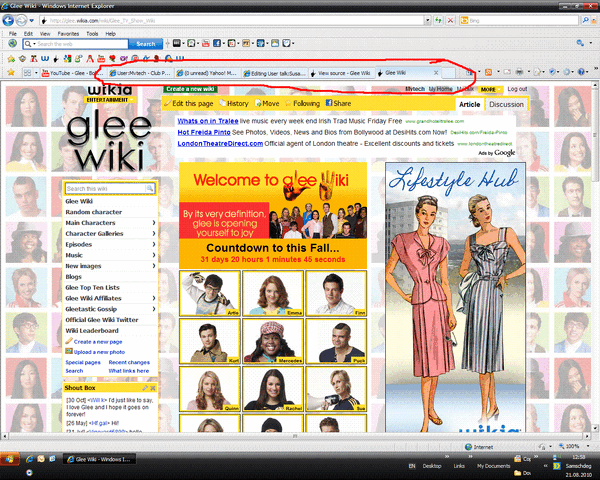The height and width of the screenshot is (480, 600).
Task: Click the Shout Box edit pencil icon
Action: (145, 388)
